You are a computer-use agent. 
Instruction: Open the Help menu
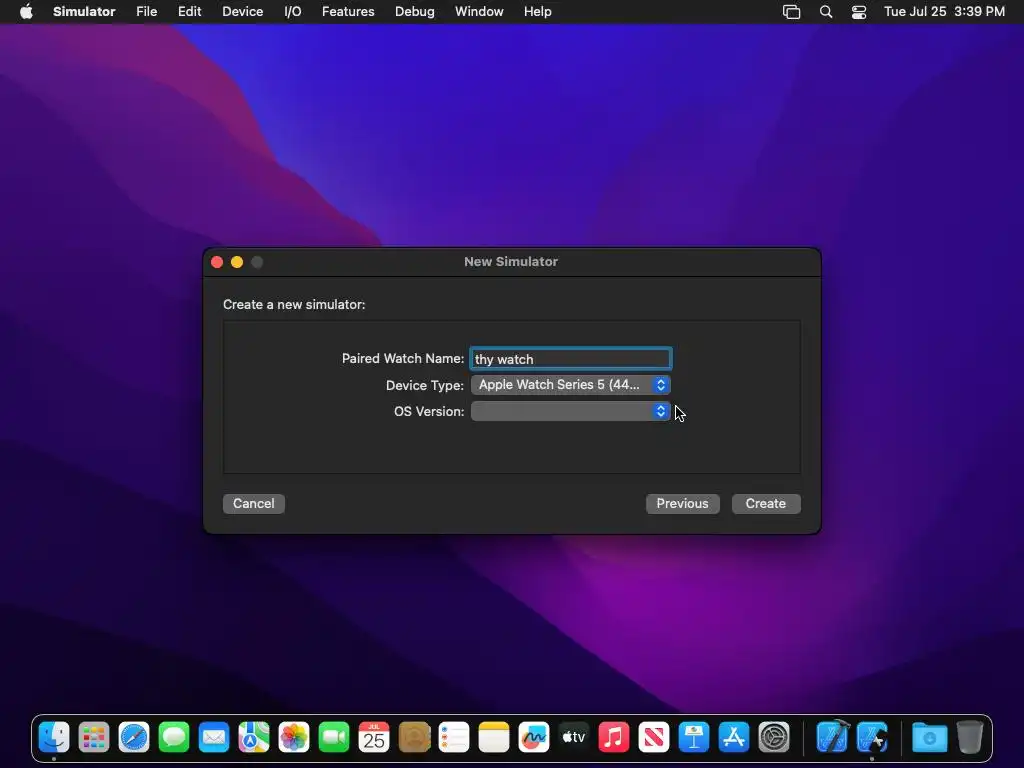click(537, 12)
